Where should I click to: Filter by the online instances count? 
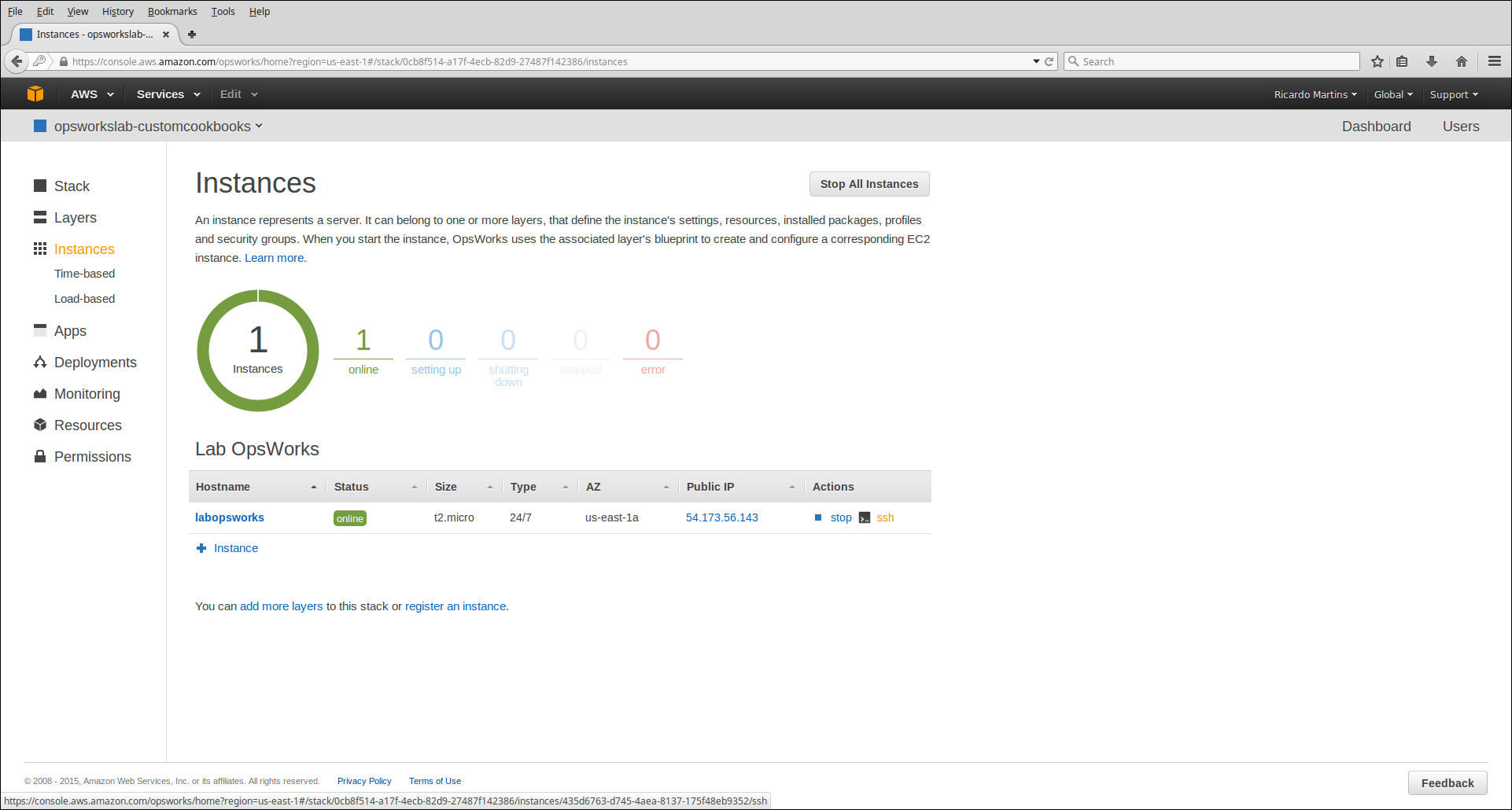363,350
